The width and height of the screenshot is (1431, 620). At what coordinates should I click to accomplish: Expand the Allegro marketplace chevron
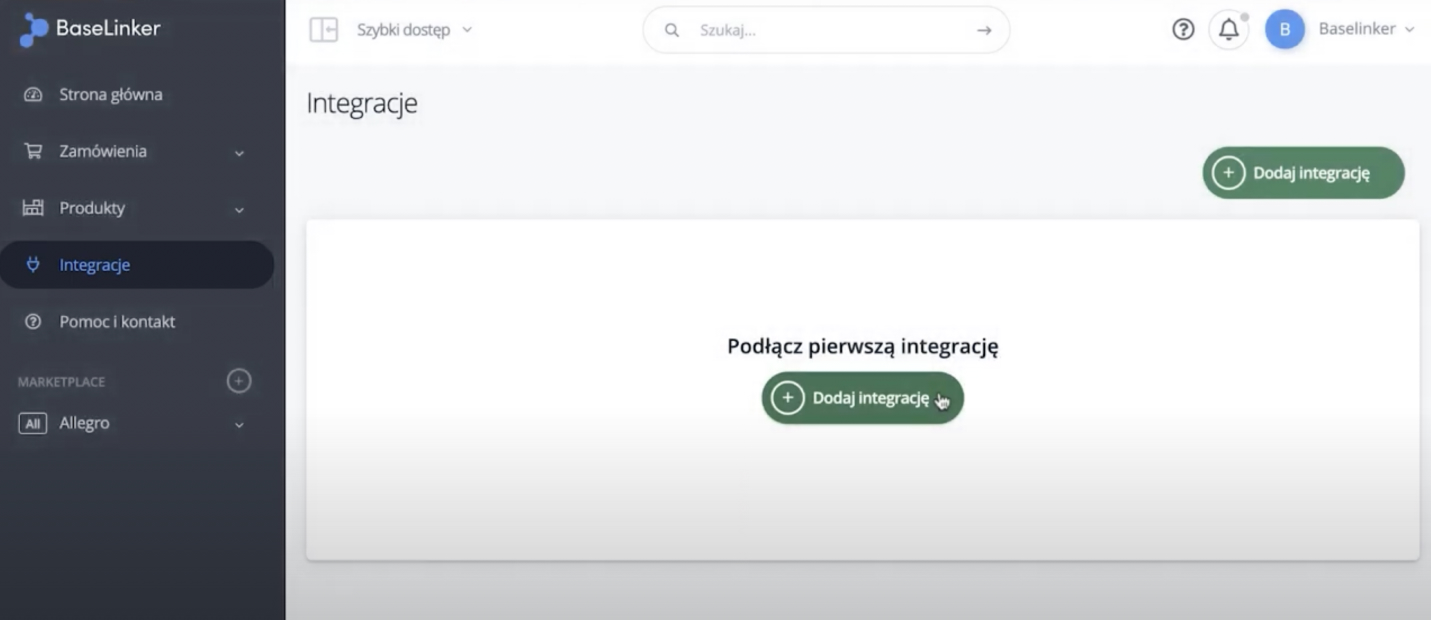[x=238, y=423]
